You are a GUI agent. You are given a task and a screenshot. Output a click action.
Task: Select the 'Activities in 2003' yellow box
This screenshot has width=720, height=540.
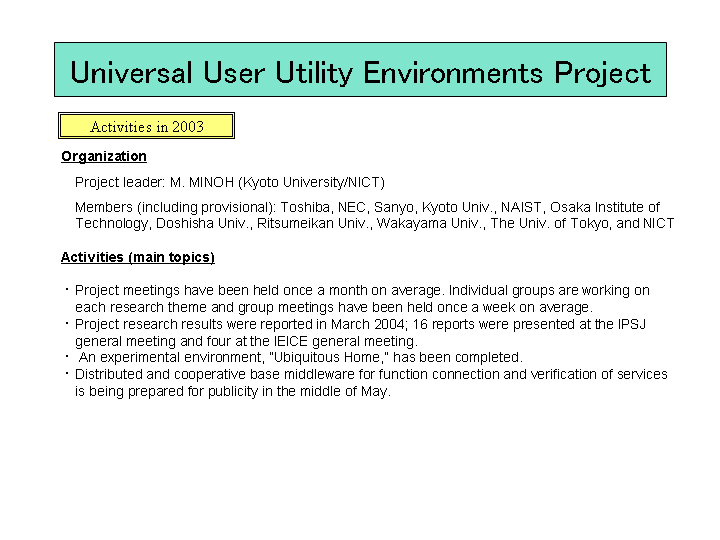(x=146, y=125)
